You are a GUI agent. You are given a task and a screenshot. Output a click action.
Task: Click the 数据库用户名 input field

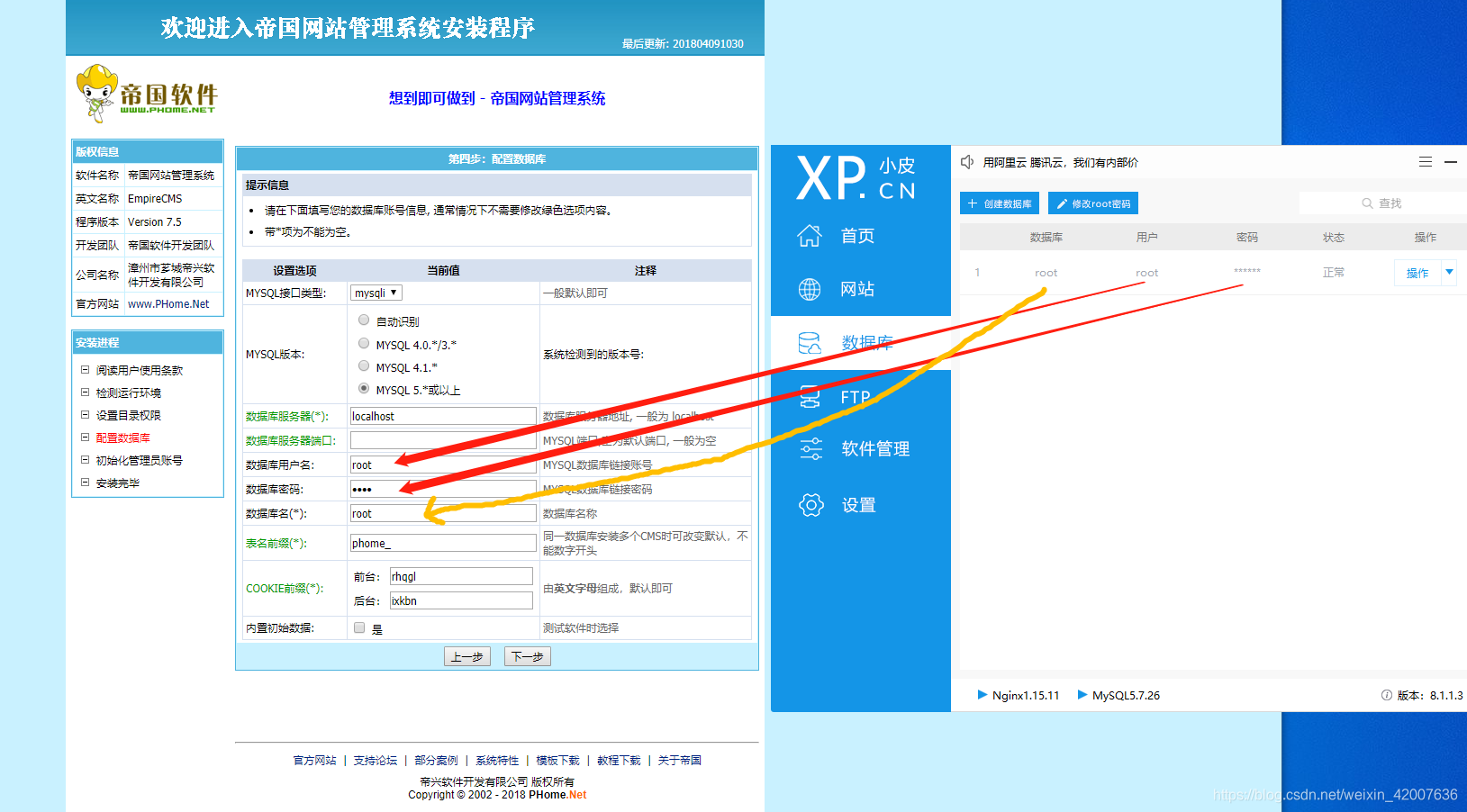(x=443, y=465)
